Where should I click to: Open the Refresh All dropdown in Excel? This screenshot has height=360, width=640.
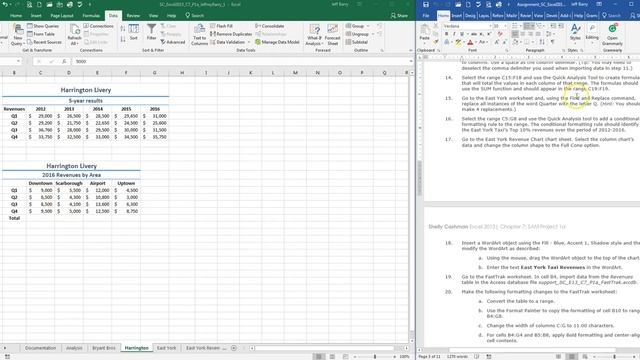(75, 35)
